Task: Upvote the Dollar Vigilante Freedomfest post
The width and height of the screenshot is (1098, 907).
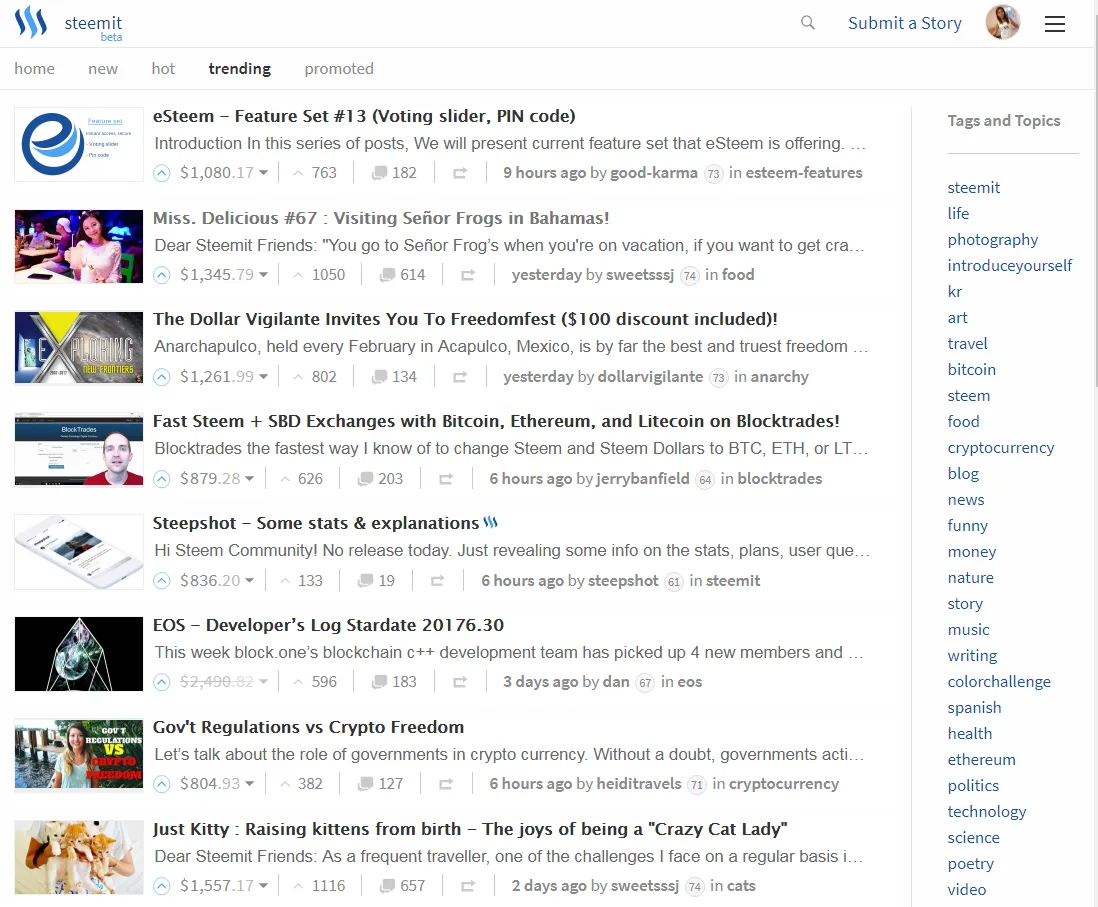Action: 162,378
